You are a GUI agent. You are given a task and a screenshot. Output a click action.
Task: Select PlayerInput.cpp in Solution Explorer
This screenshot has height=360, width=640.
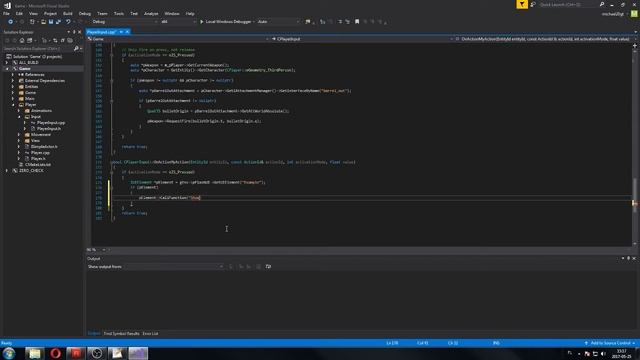point(51,122)
